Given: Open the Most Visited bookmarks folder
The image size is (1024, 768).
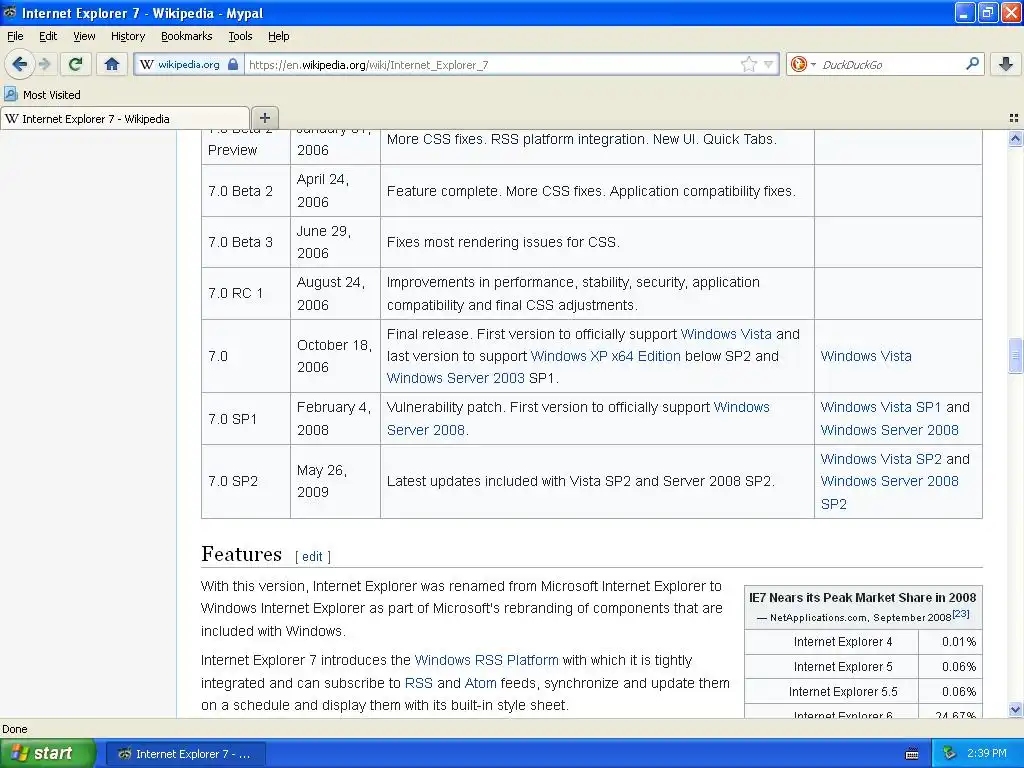Looking at the screenshot, I should point(43,95).
